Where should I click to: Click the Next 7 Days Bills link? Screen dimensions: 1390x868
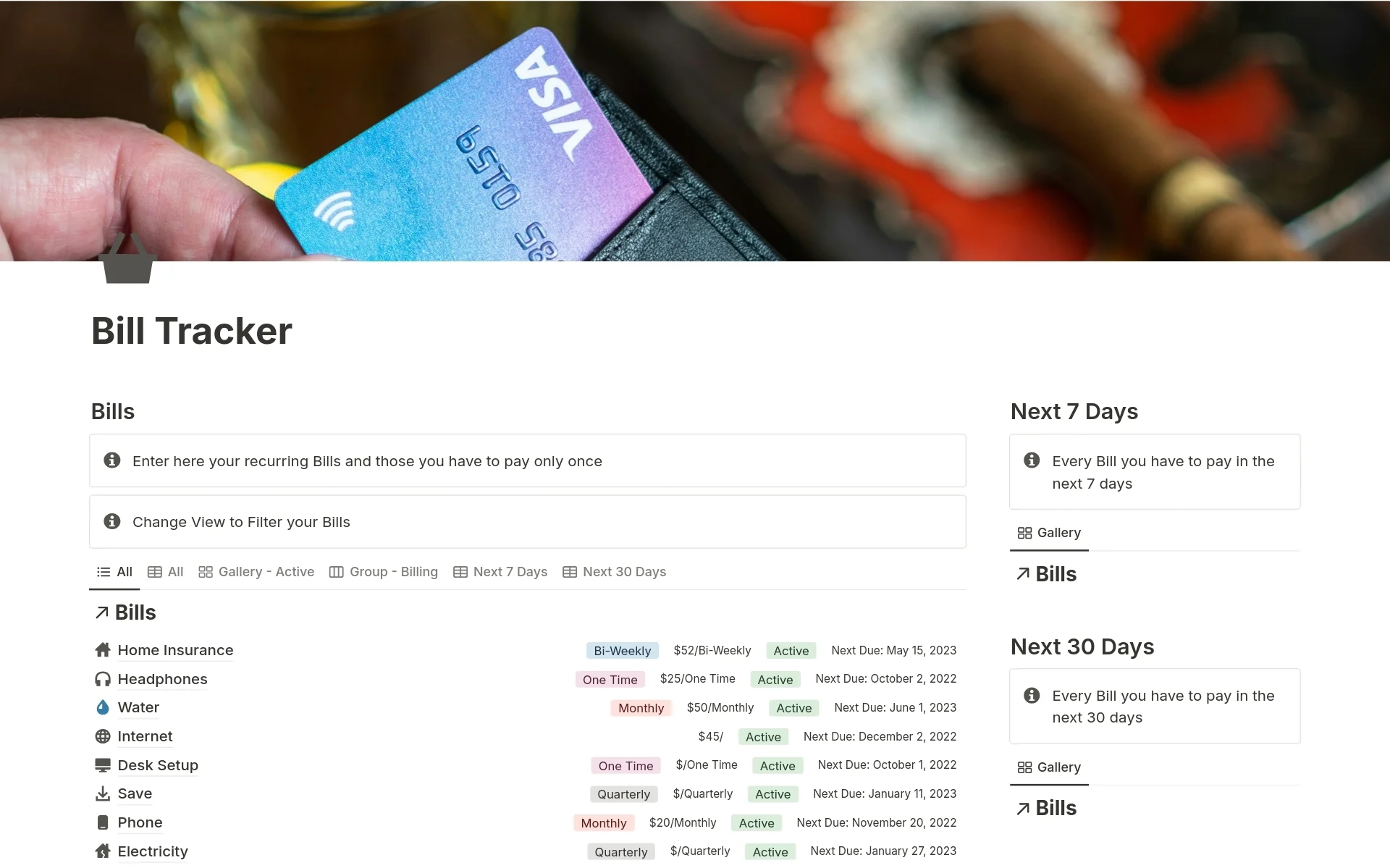(x=1055, y=573)
